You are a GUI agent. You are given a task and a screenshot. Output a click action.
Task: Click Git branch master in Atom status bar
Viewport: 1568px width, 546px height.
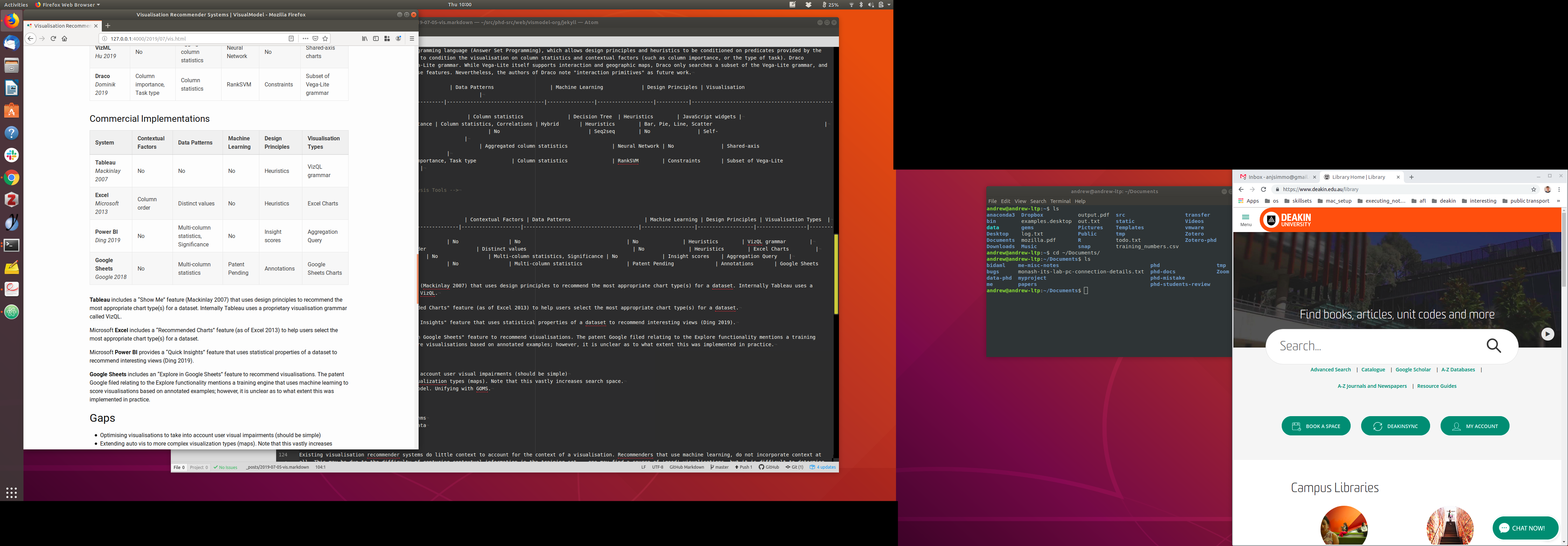click(719, 467)
